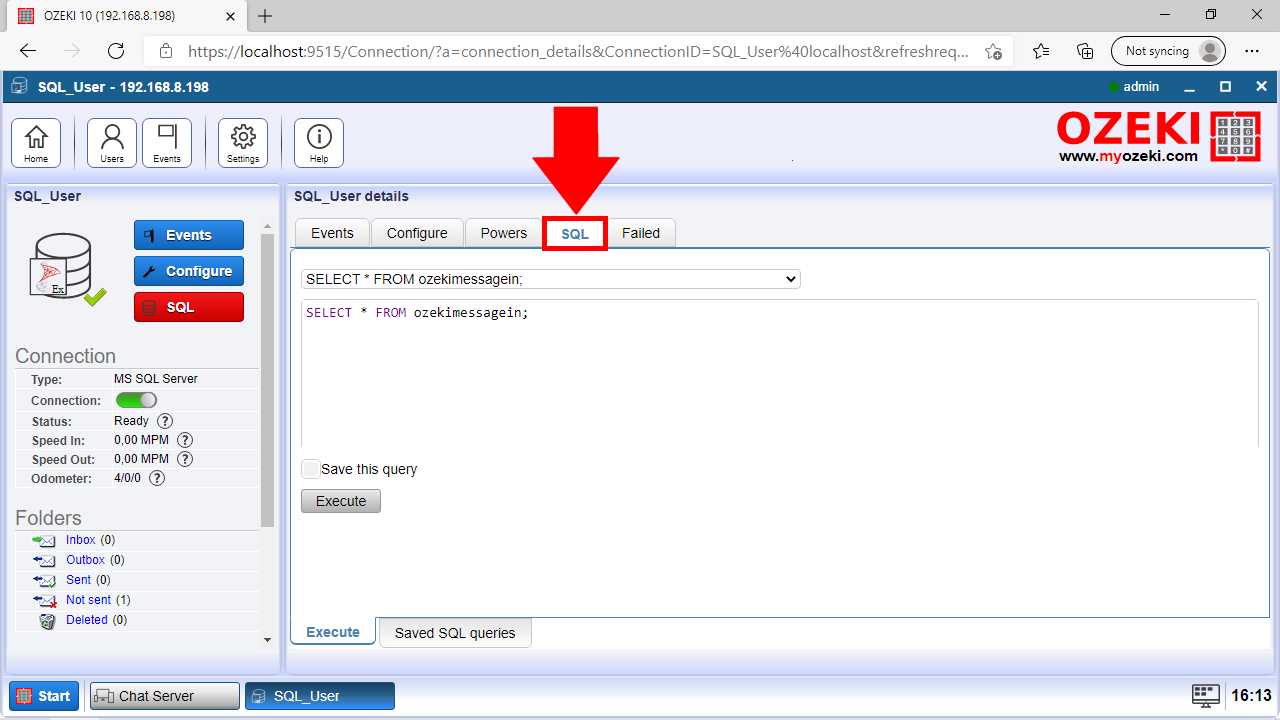
Task: Open the Ozeki Start menu
Action: click(x=44, y=696)
